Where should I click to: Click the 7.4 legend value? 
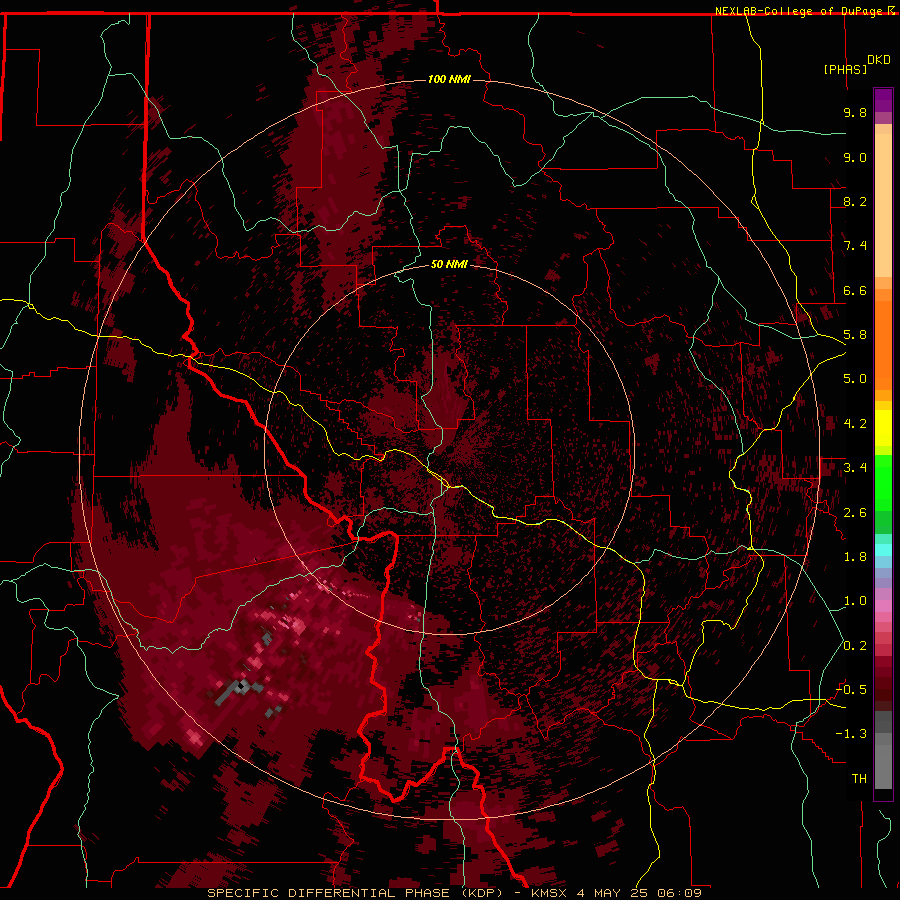pos(855,246)
